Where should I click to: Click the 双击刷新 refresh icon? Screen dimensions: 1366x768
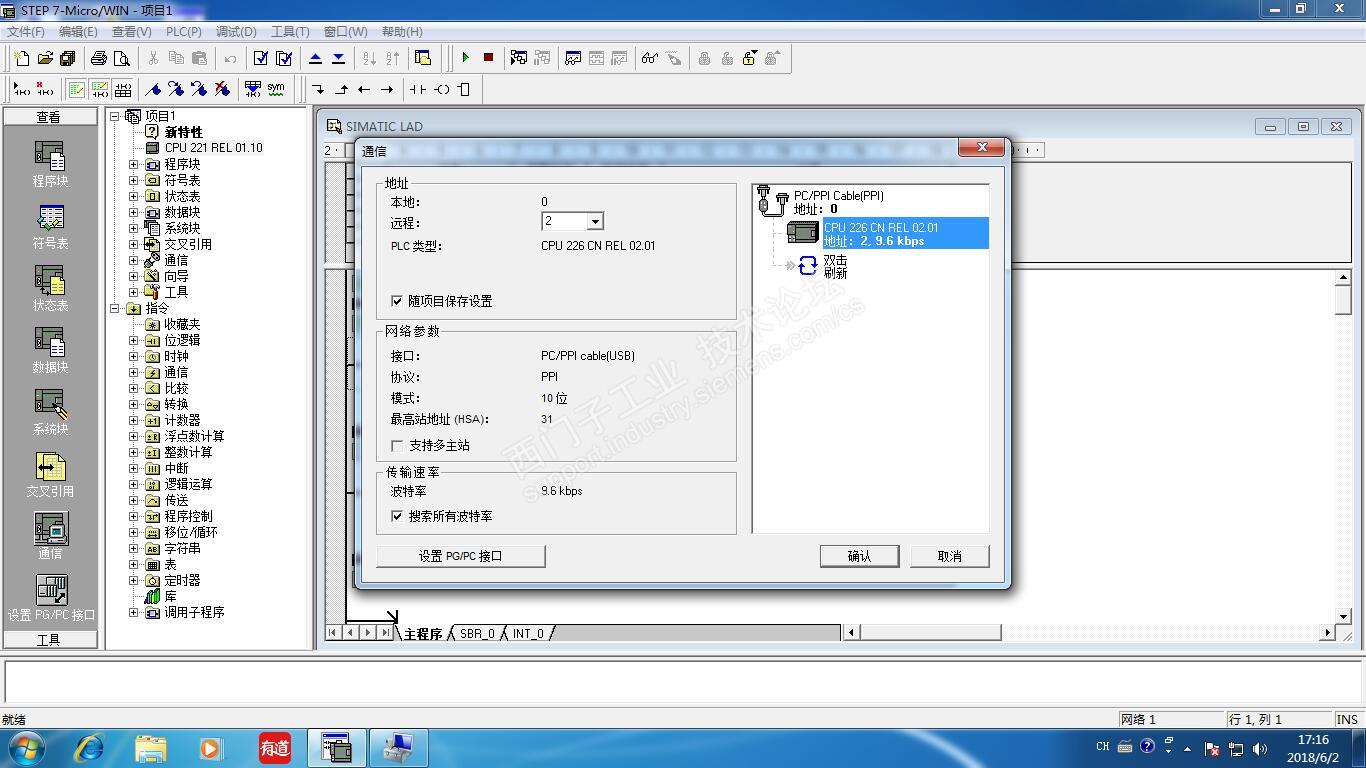pyautogui.click(x=808, y=266)
